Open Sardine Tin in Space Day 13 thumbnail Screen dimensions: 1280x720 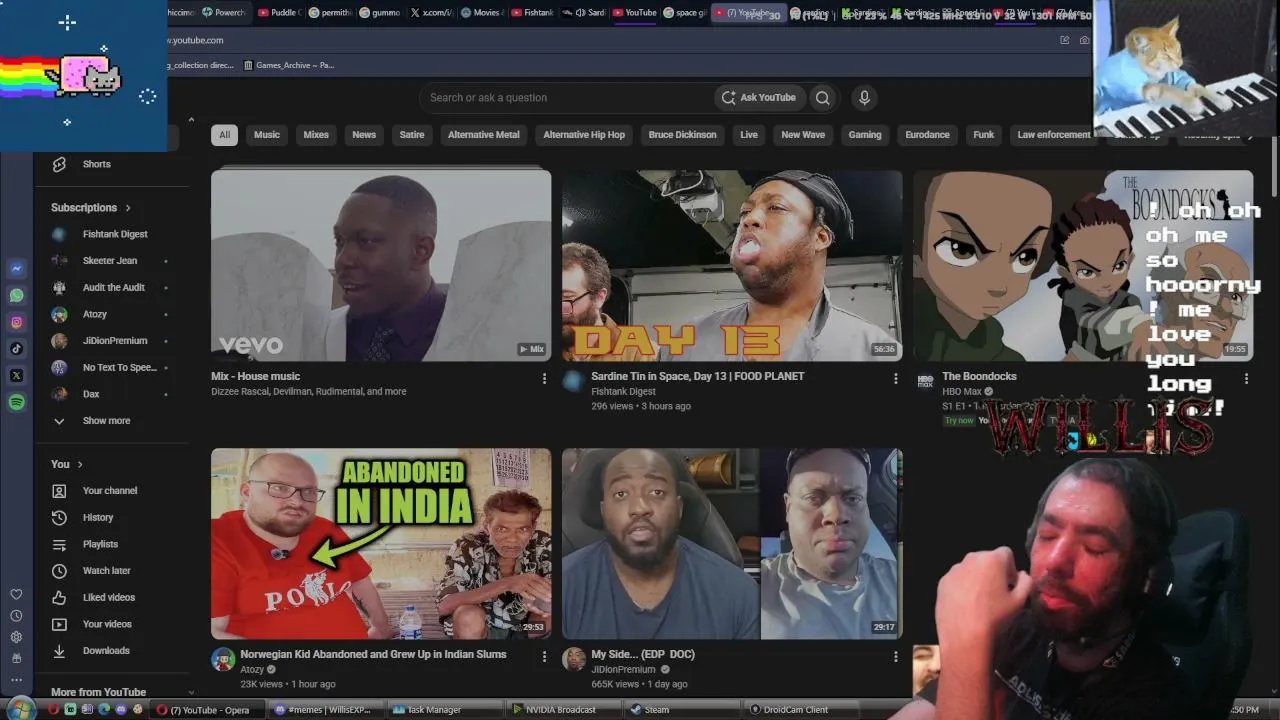732,265
